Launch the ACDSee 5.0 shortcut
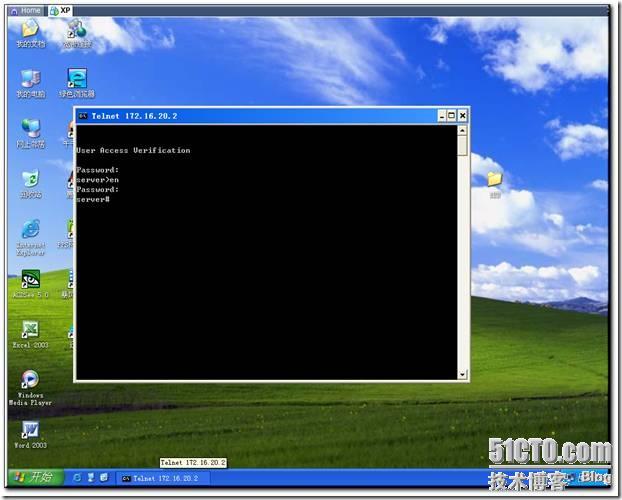This screenshot has width=622, height=500. (31, 284)
